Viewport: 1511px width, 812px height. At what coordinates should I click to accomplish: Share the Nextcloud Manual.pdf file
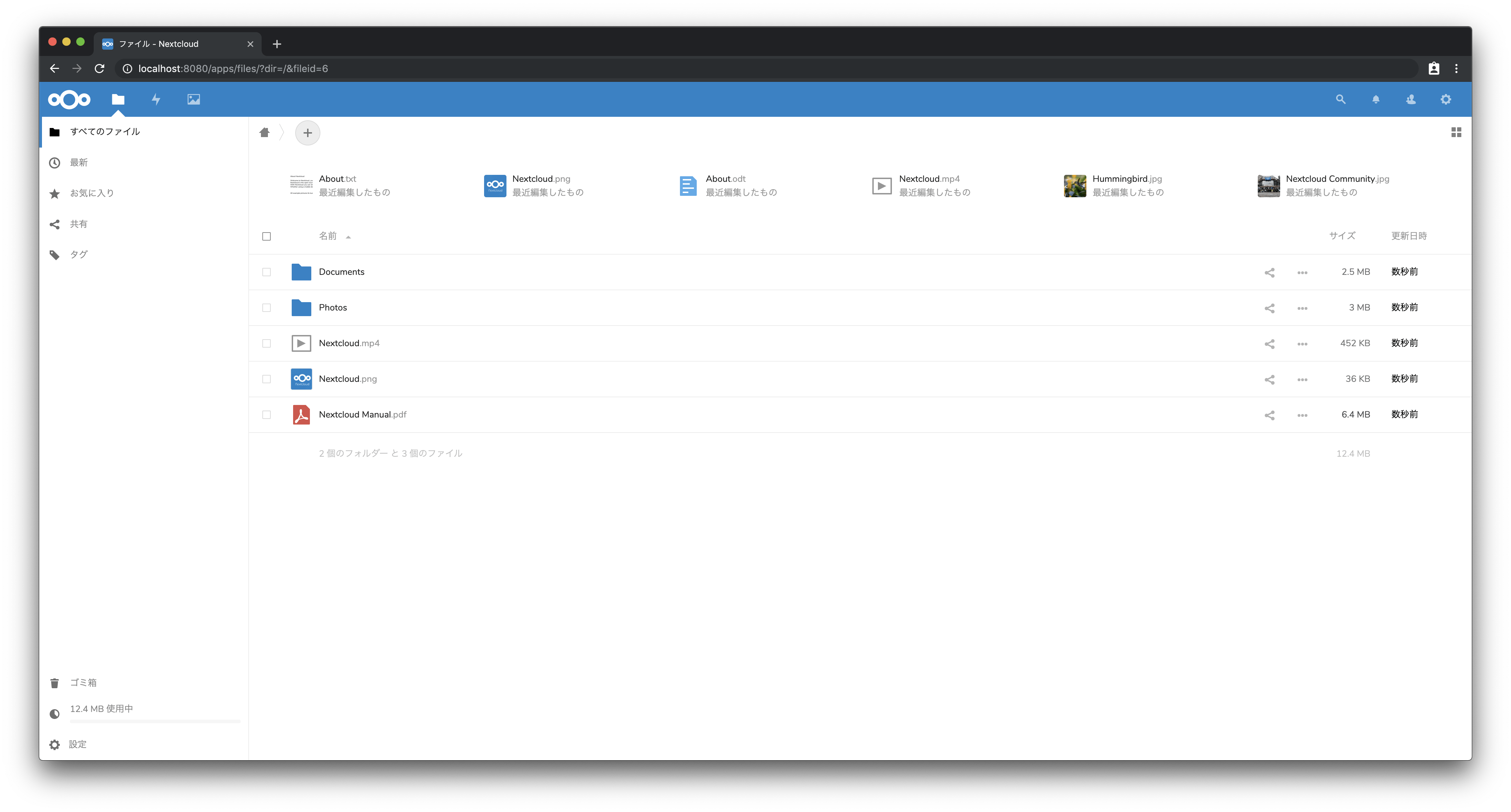(1269, 415)
